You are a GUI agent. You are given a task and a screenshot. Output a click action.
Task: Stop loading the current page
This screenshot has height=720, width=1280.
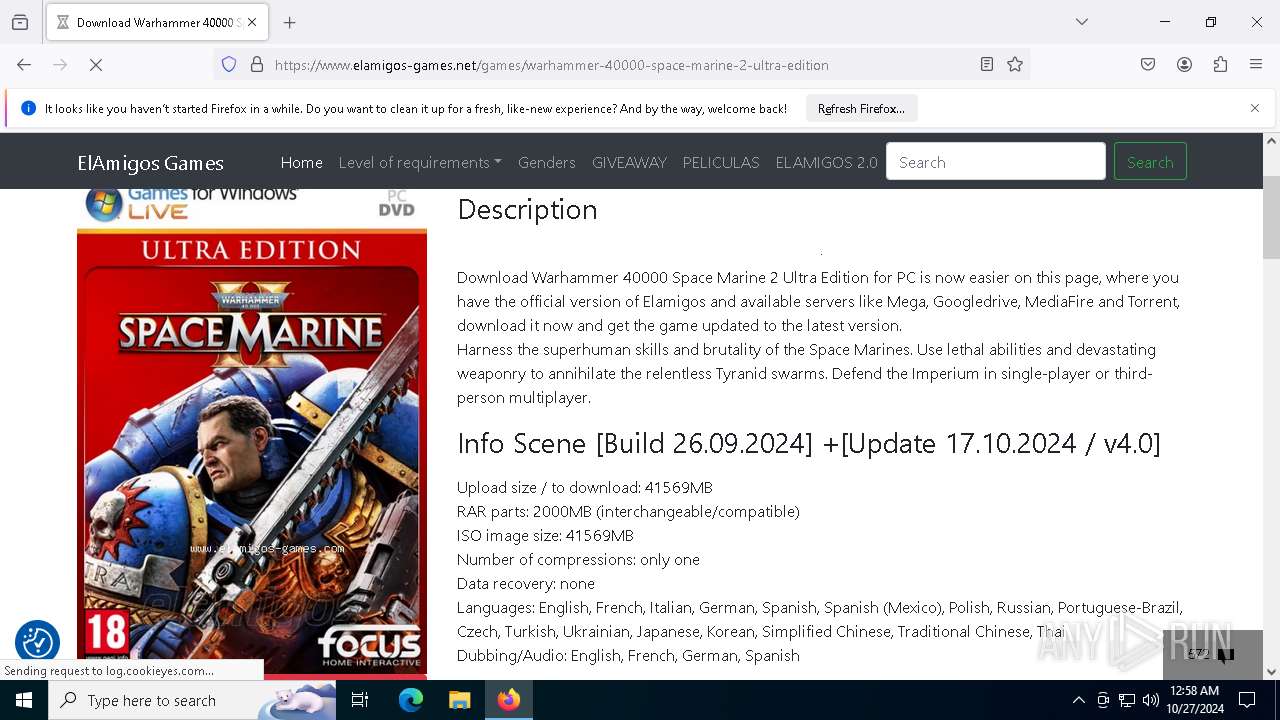point(96,65)
